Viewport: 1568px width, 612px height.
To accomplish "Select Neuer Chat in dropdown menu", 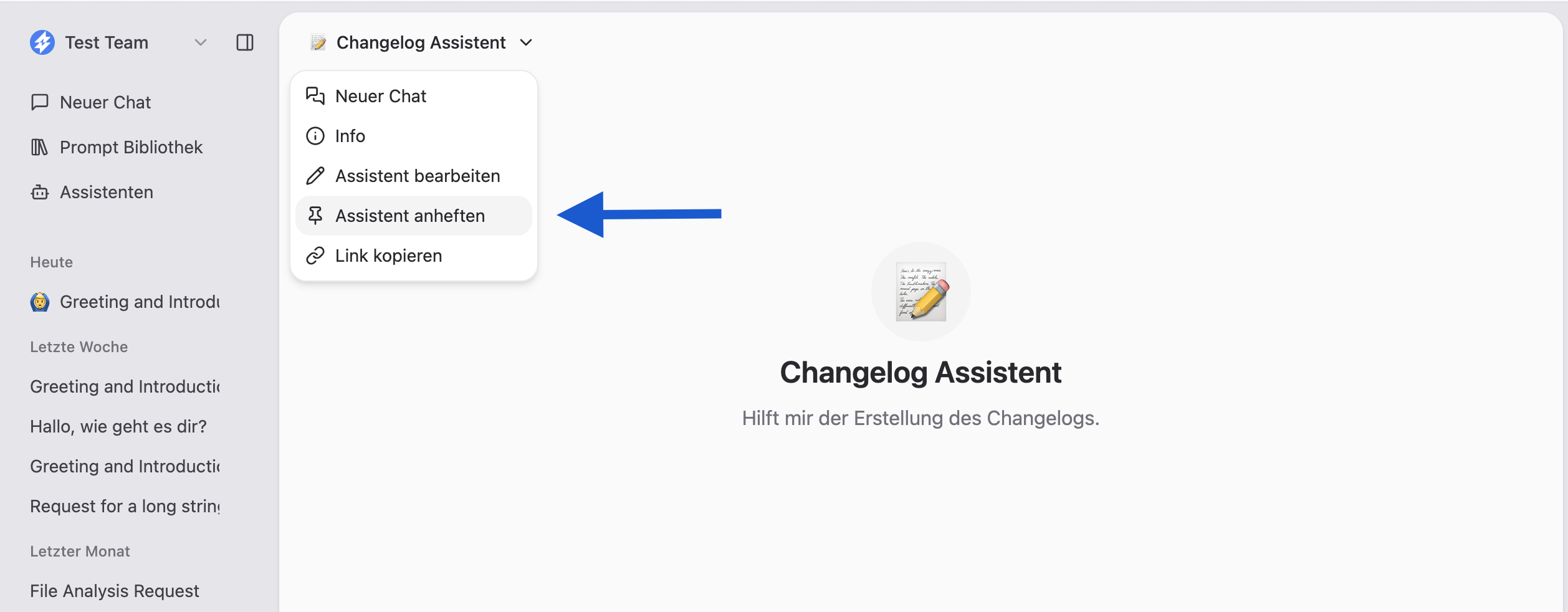I will point(381,96).
